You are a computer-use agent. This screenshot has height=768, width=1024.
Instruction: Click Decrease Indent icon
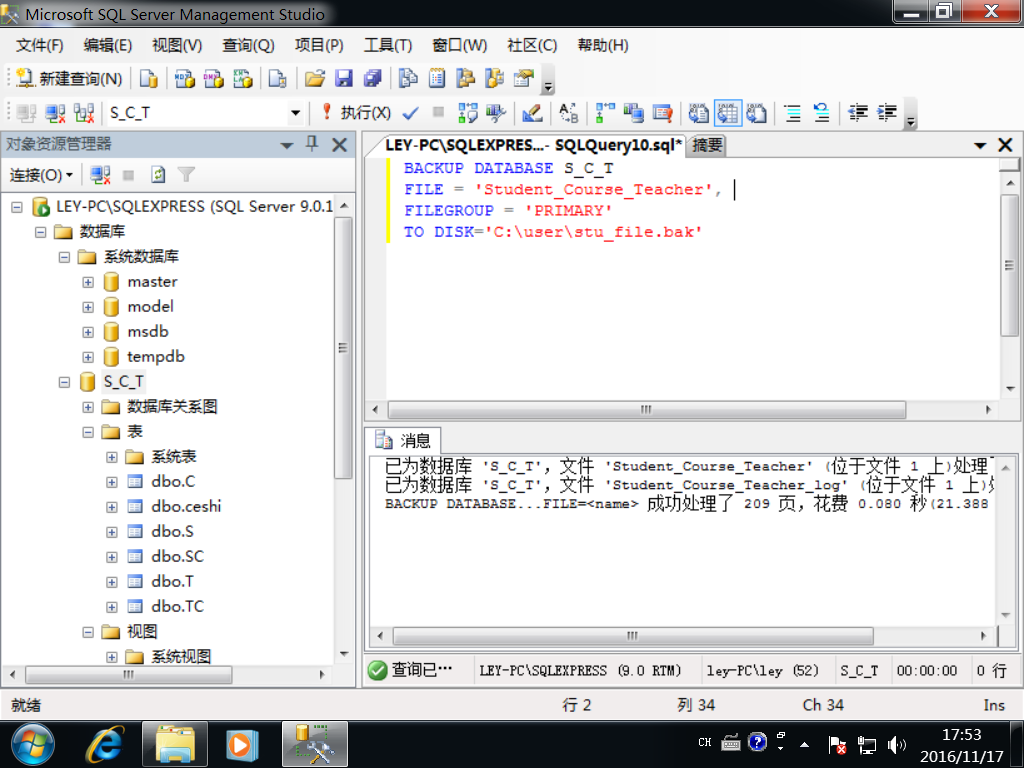[x=857, y=113]
